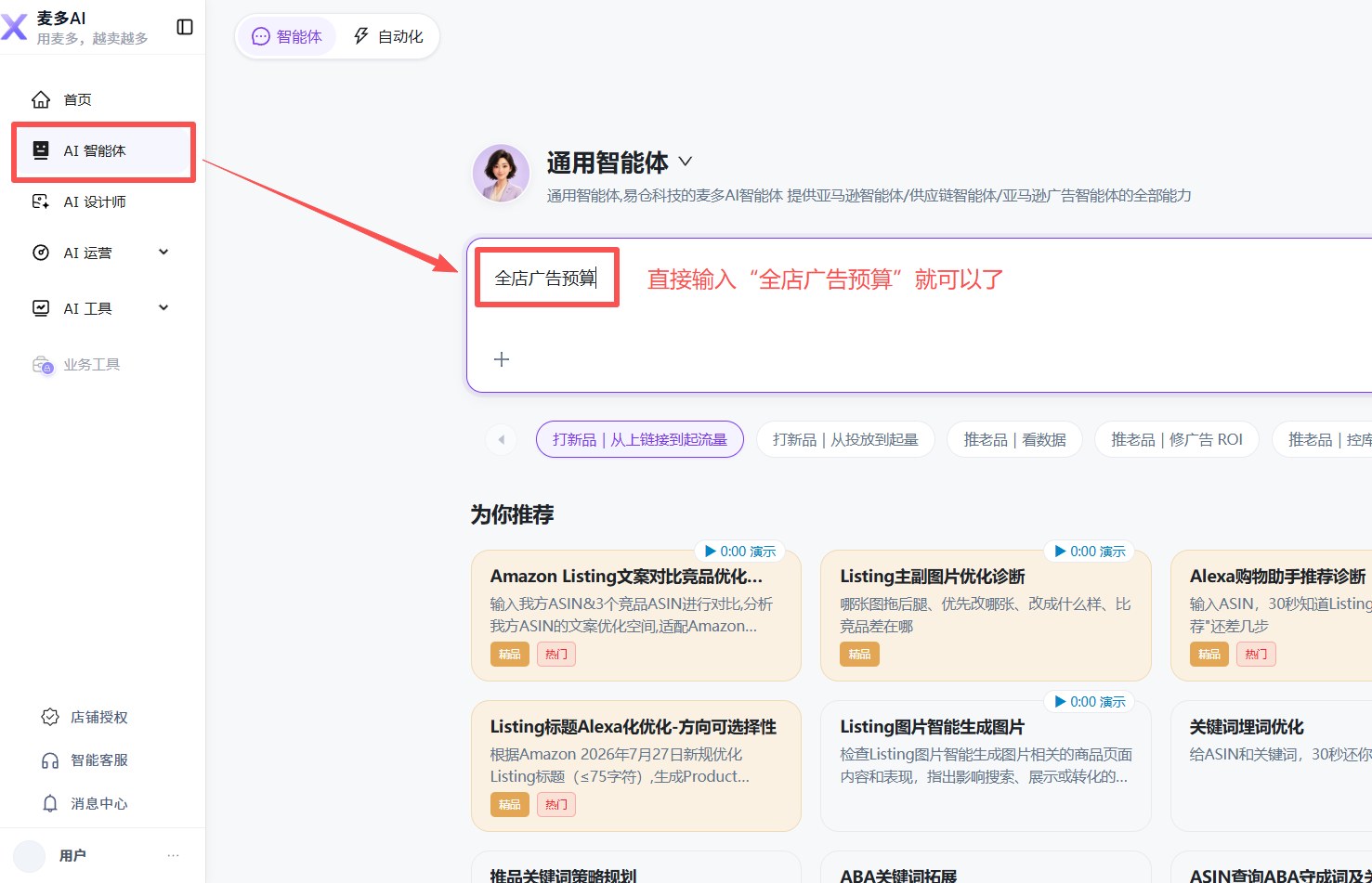Select the 智能体 tab
1372x883 pixels.
click(x=287, y=36)
